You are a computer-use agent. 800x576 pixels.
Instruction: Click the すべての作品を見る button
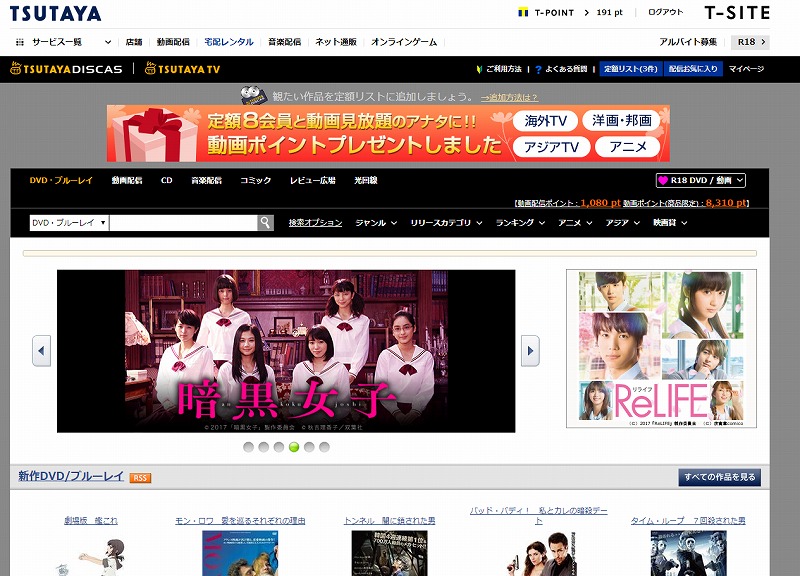click(720, 477)
